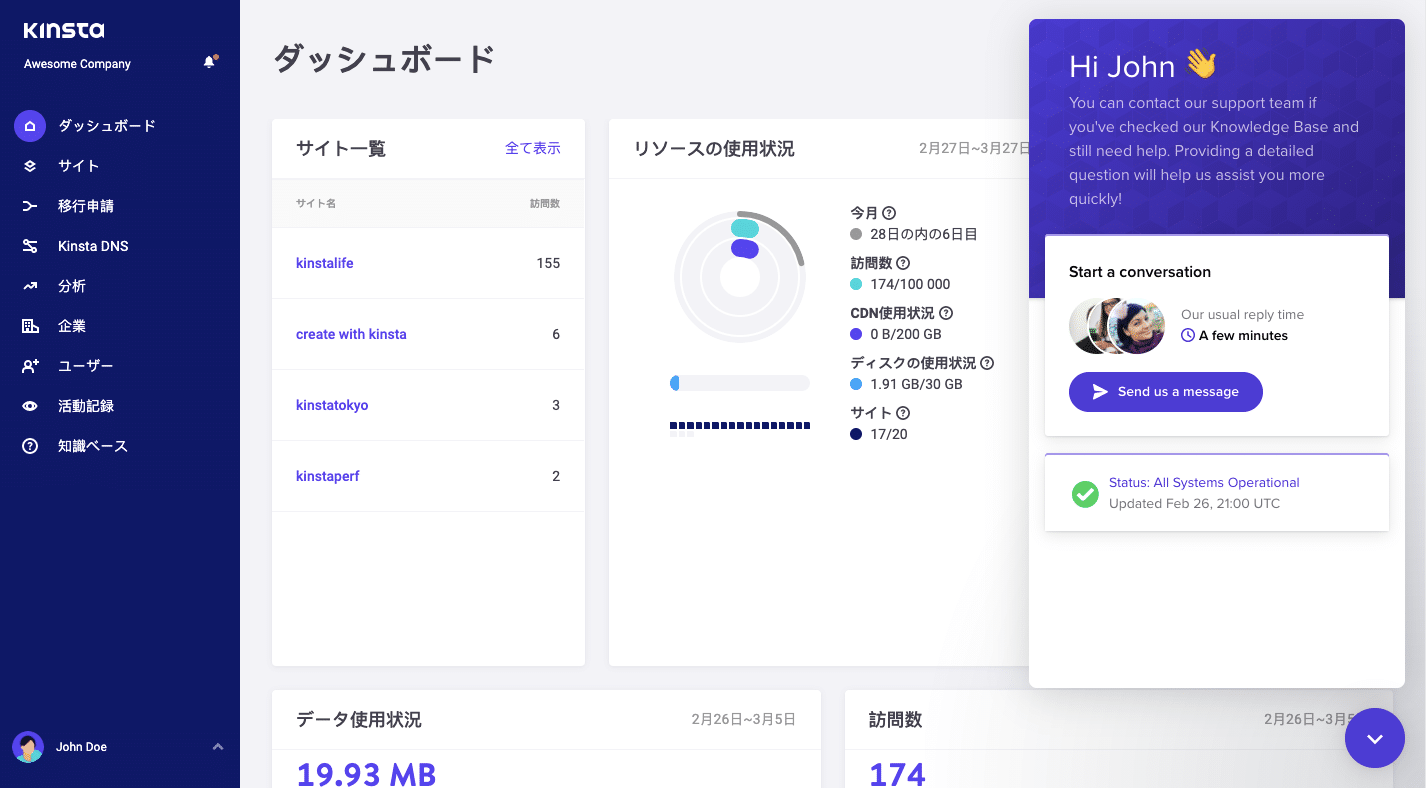
Task: Open the 知識ベース knowledge base icon
Action: [30, 445]
